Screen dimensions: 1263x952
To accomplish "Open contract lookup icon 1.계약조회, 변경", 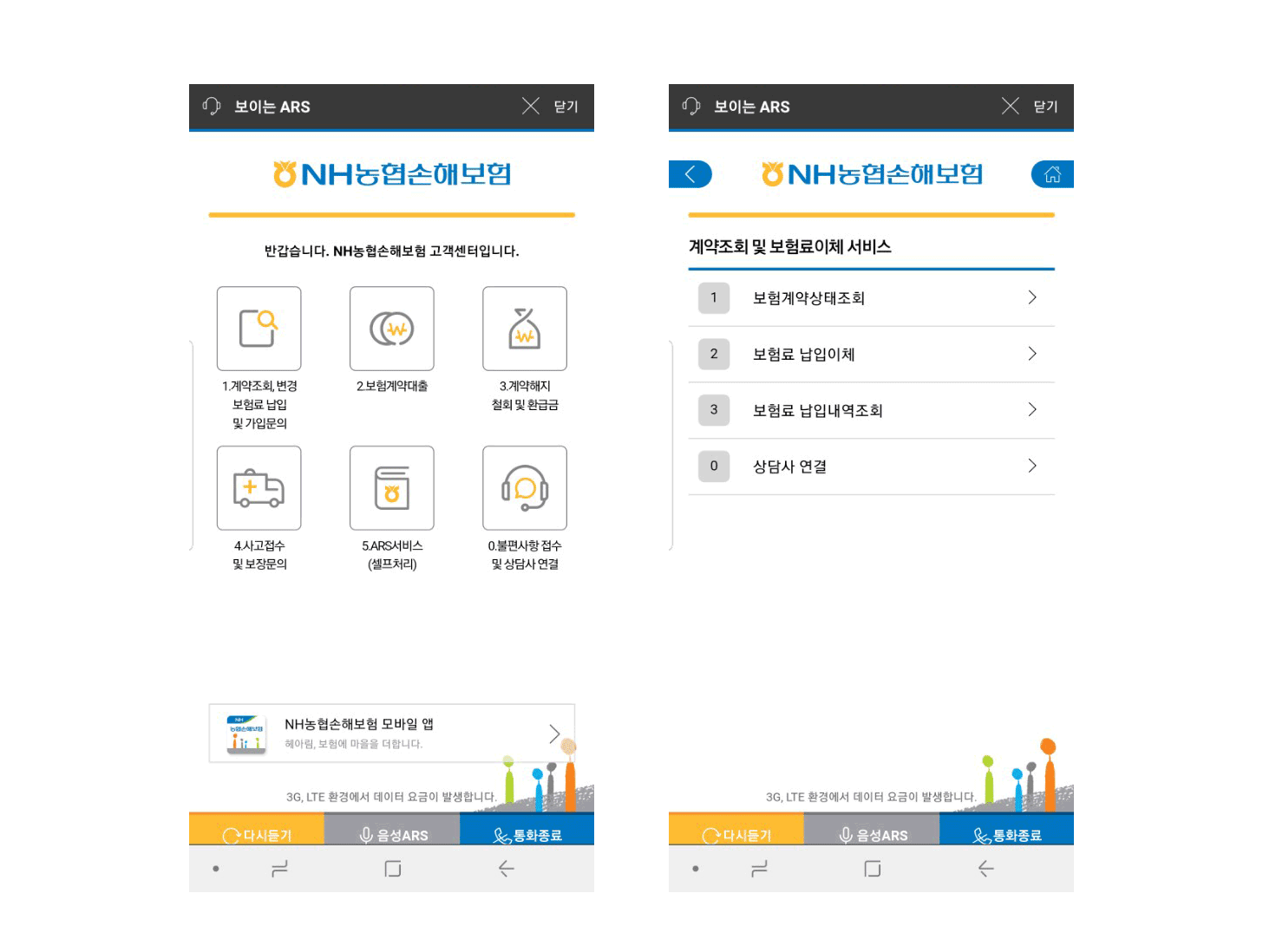I will click(259, 329).
